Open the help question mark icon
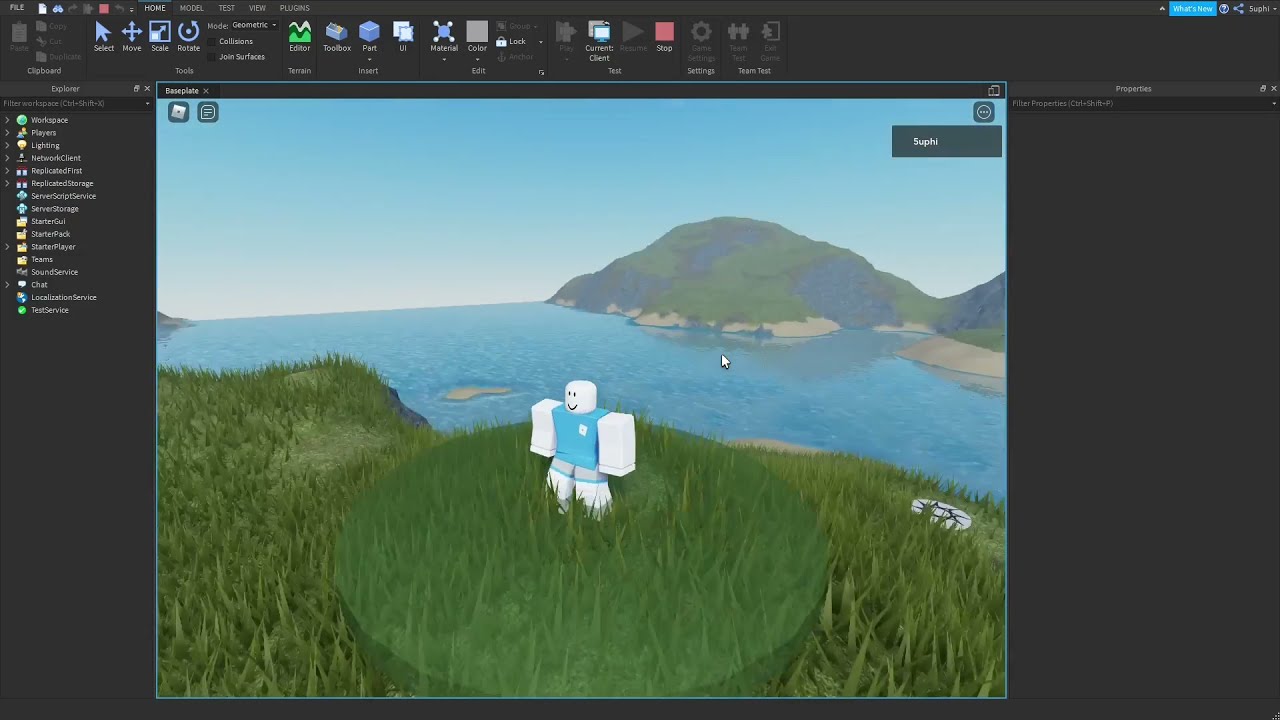The height and width of the screenshot is (720, 1280). coord(1224,8)
